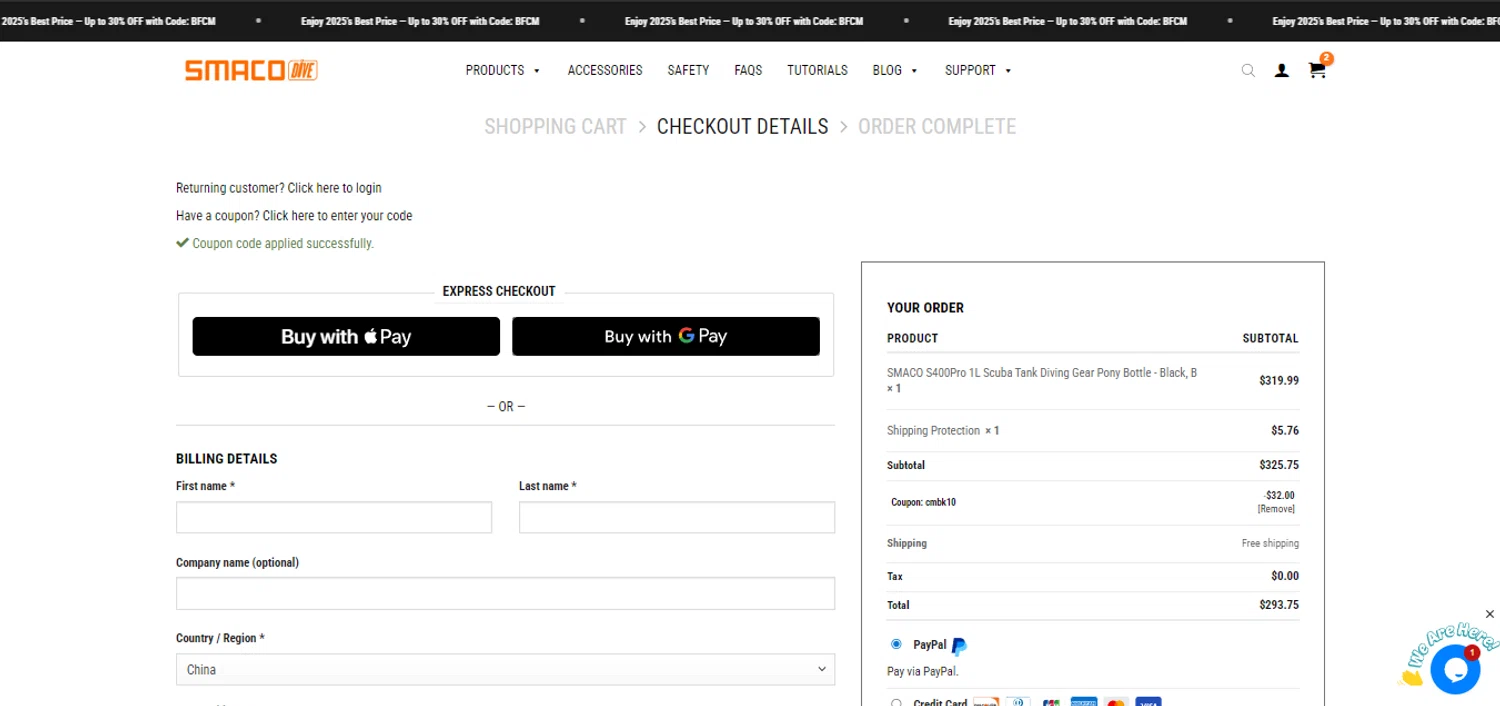Focus the Company name field
Screen dimensions: 1500x706
pyautogui.click(x=505, y=593)
